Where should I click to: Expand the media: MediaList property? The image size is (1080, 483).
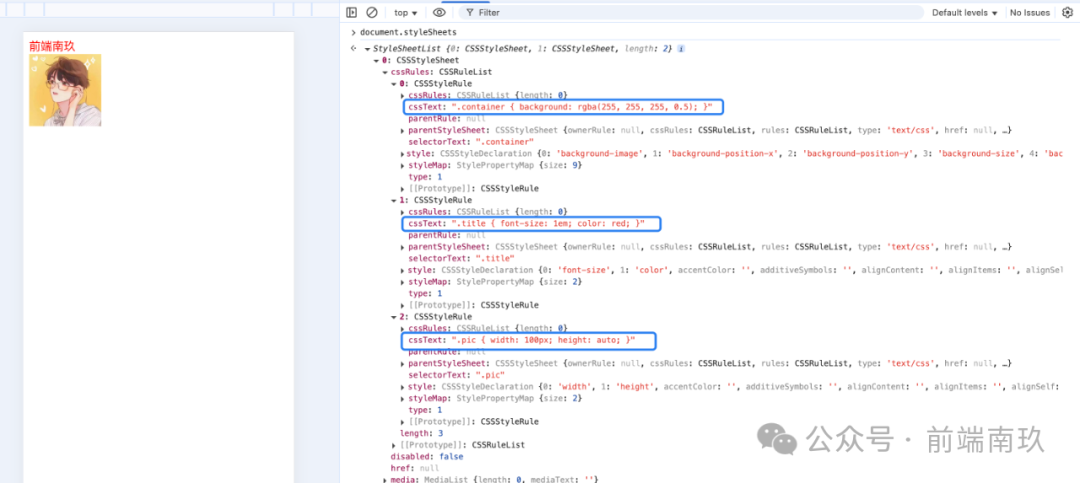click(386, 480)
